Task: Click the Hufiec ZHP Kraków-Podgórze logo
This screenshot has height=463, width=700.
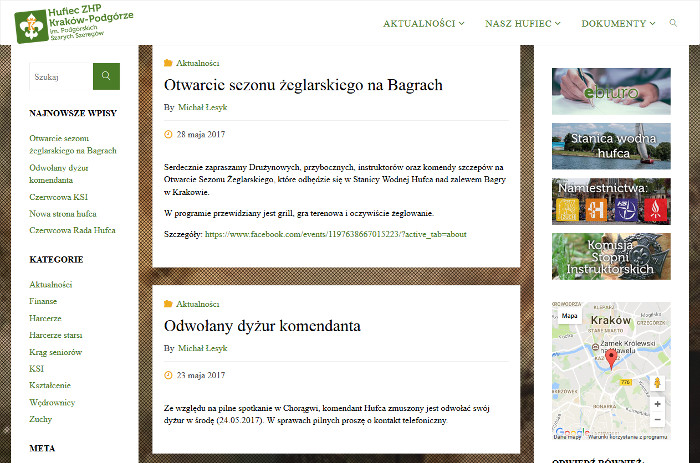Action: 74,24
